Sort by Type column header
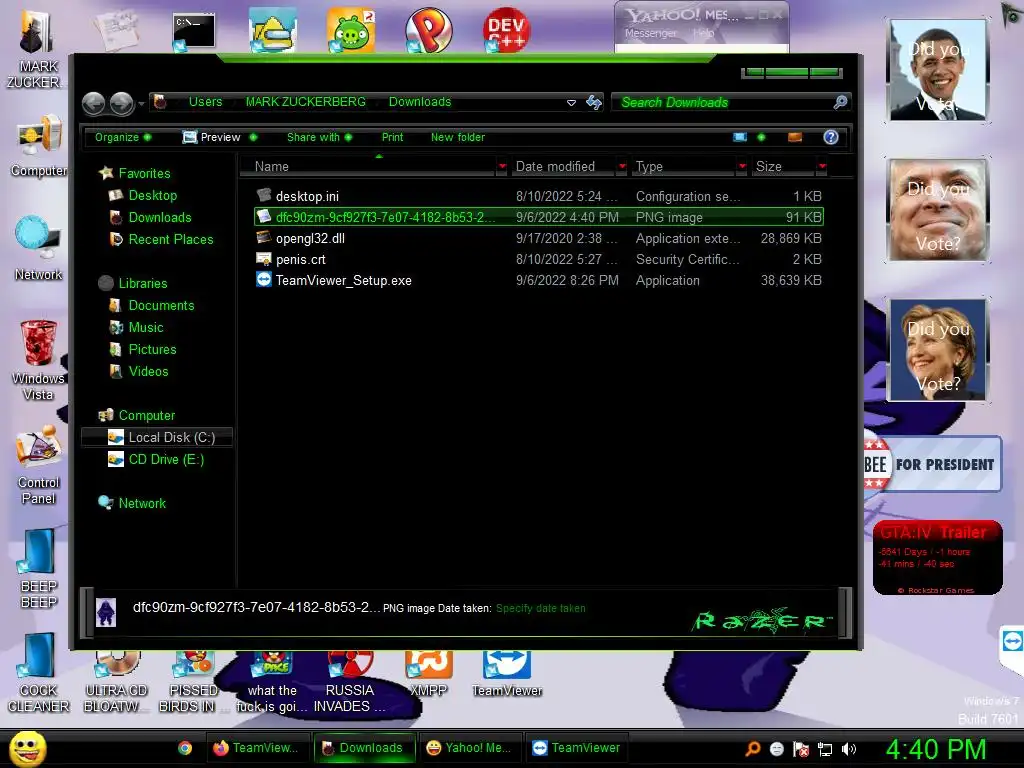The image size is (1024, 768). [x=682, y=167]
